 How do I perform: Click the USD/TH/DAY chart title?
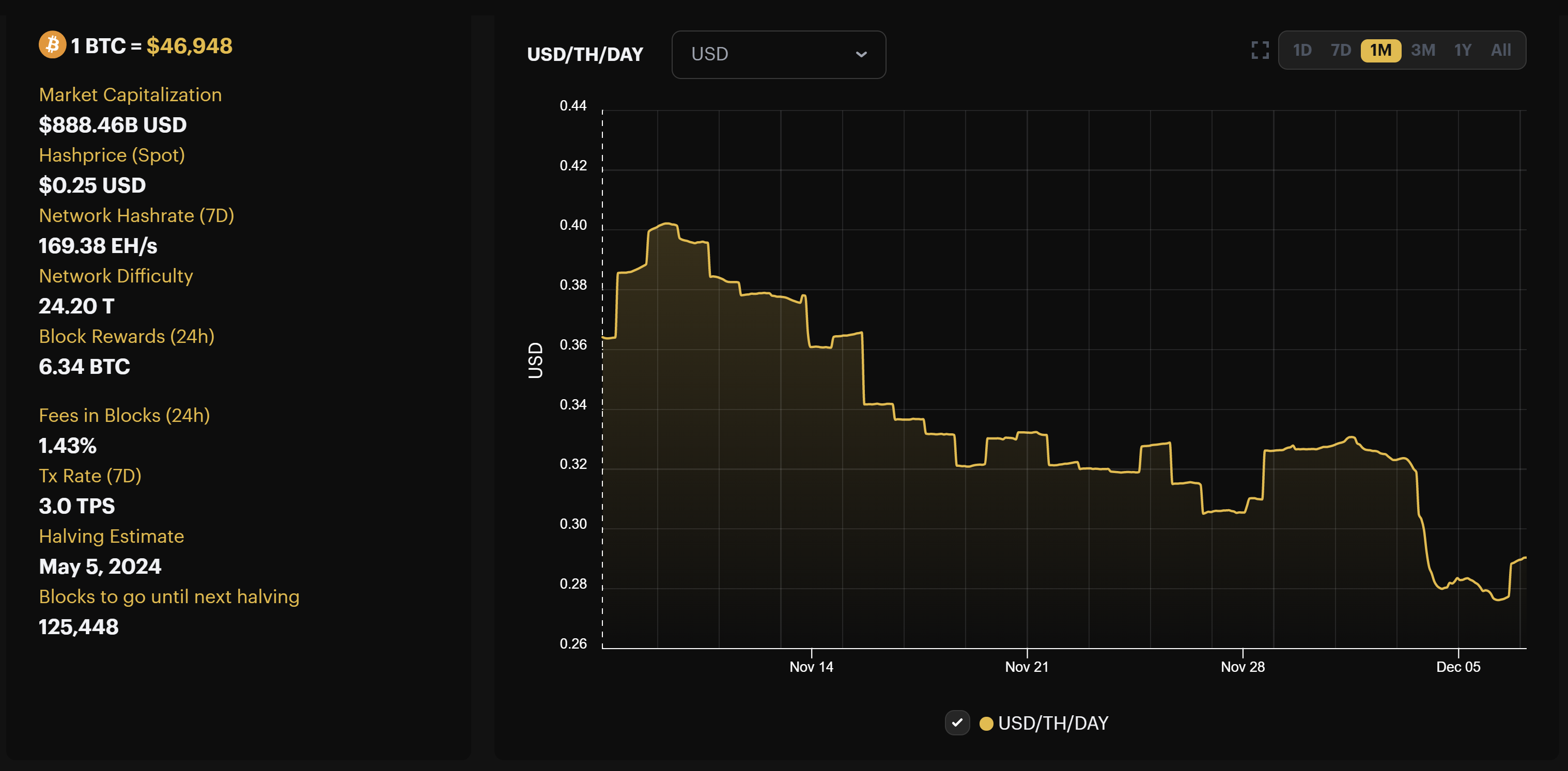[x=585, y=54]
